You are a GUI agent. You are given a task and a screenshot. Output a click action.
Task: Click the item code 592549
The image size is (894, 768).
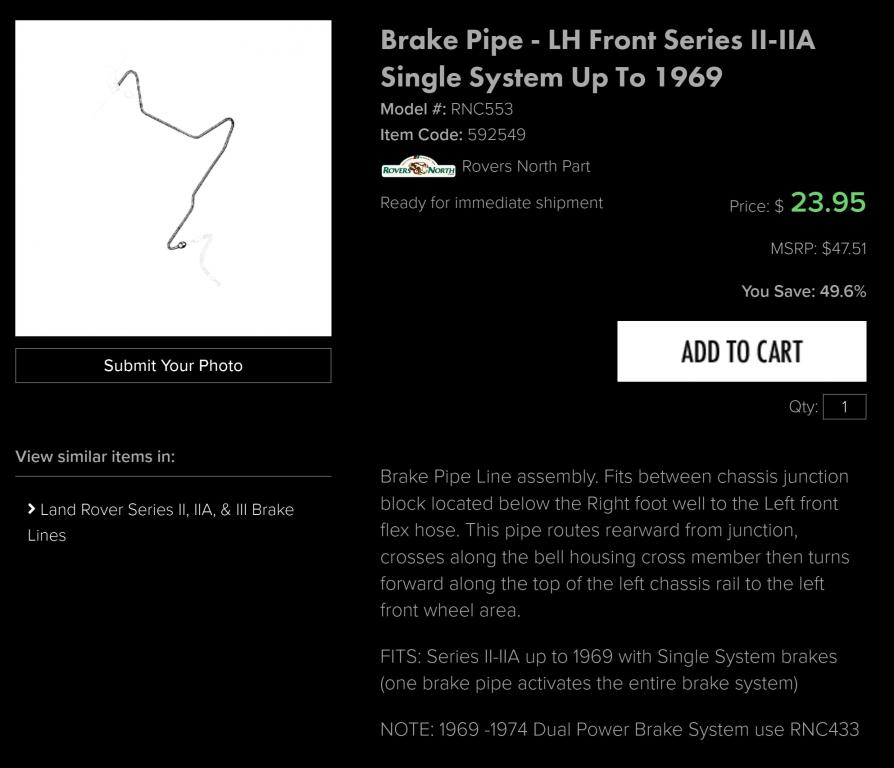(x=496, y=135)
